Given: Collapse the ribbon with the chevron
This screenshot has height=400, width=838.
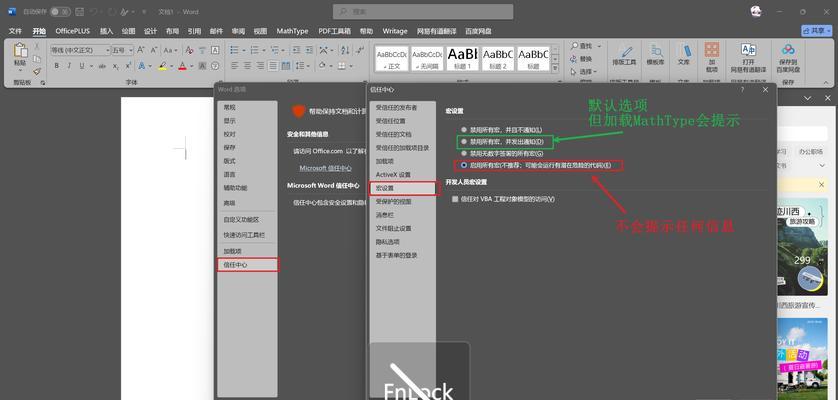Looking at the screenshot, I should [826, 82].
